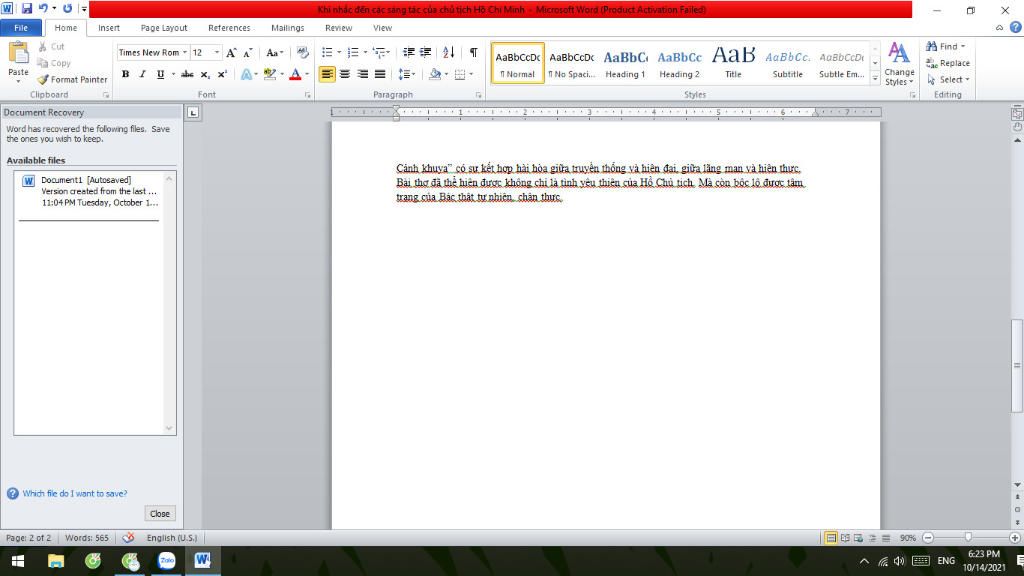Align paragraph text right
This screenshot has width=1024, height=576.
(362, 74)
